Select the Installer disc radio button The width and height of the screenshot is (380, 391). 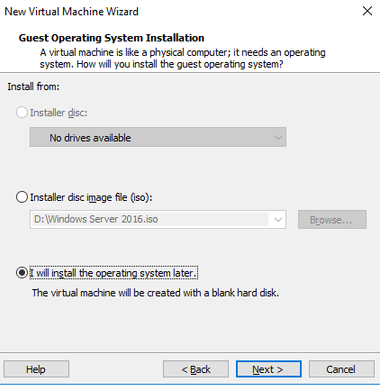pos(22,112)
